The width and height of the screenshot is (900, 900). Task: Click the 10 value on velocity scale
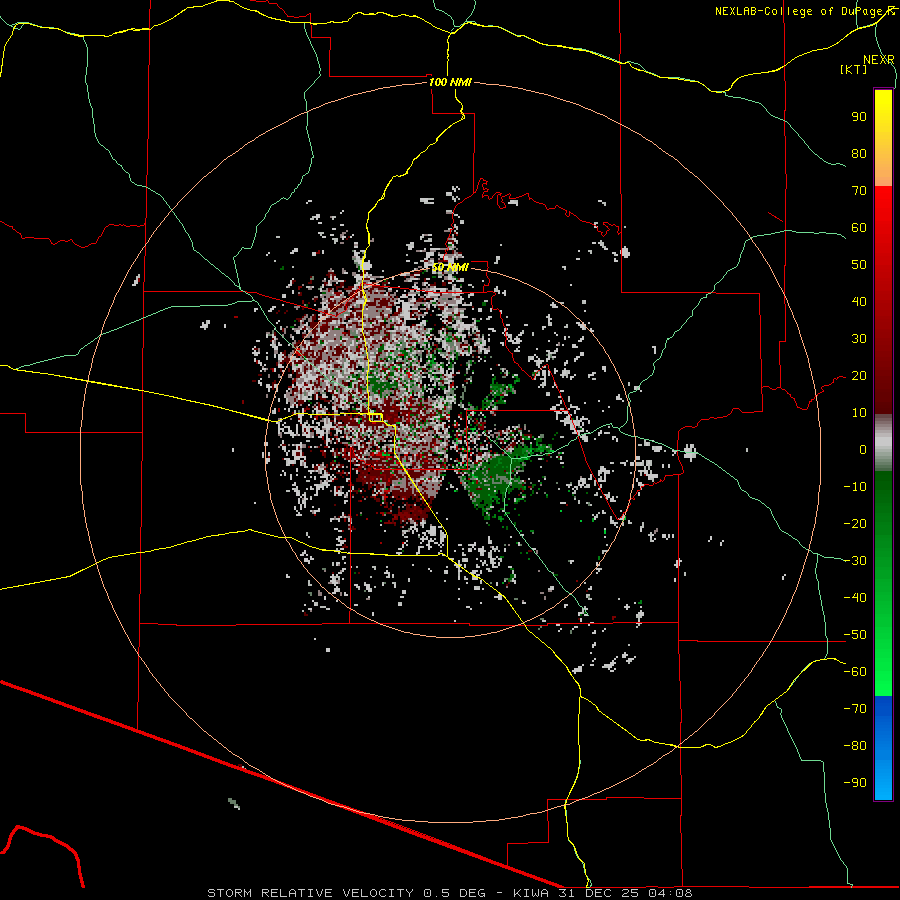coord(859,413)
